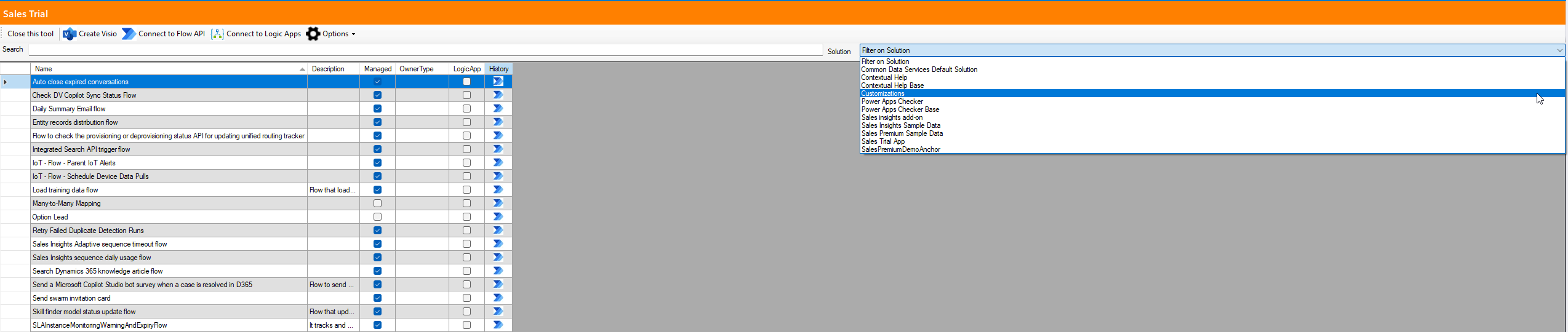Sort by Description column header
Viewport: 1568px width, 332px height.
[x=334, y=69]
